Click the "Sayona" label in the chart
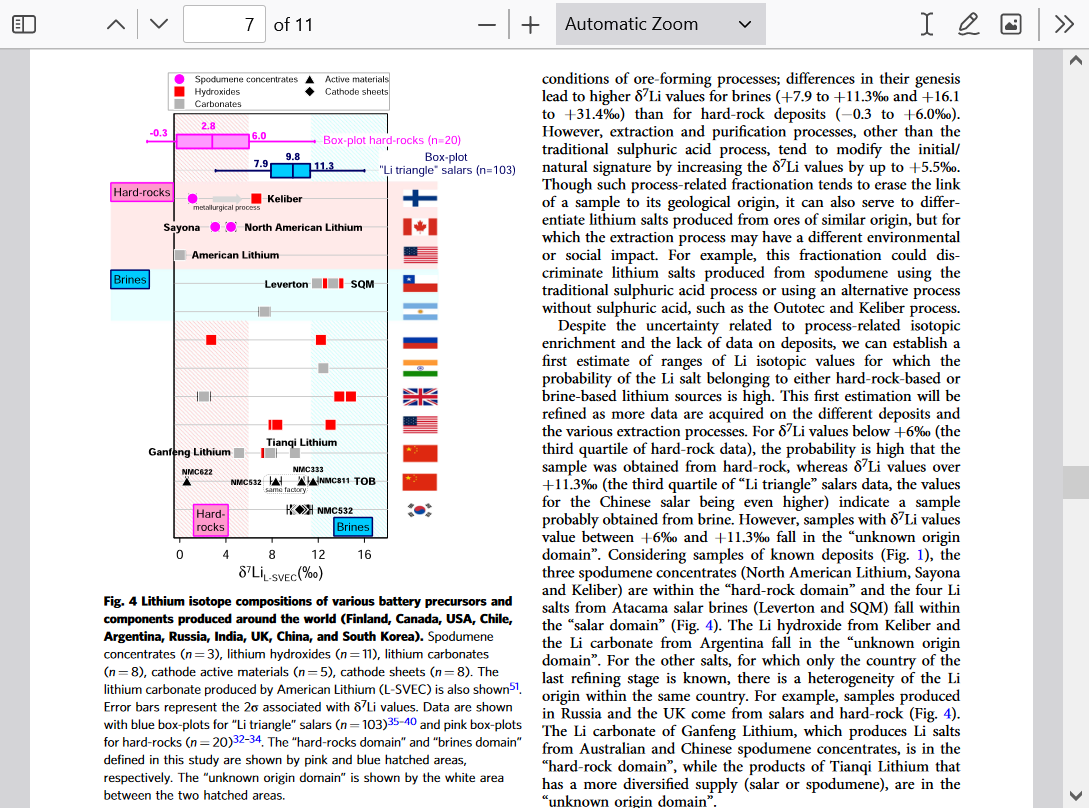The height and width of the screenshot is (808, 1089). coord(181,227)
